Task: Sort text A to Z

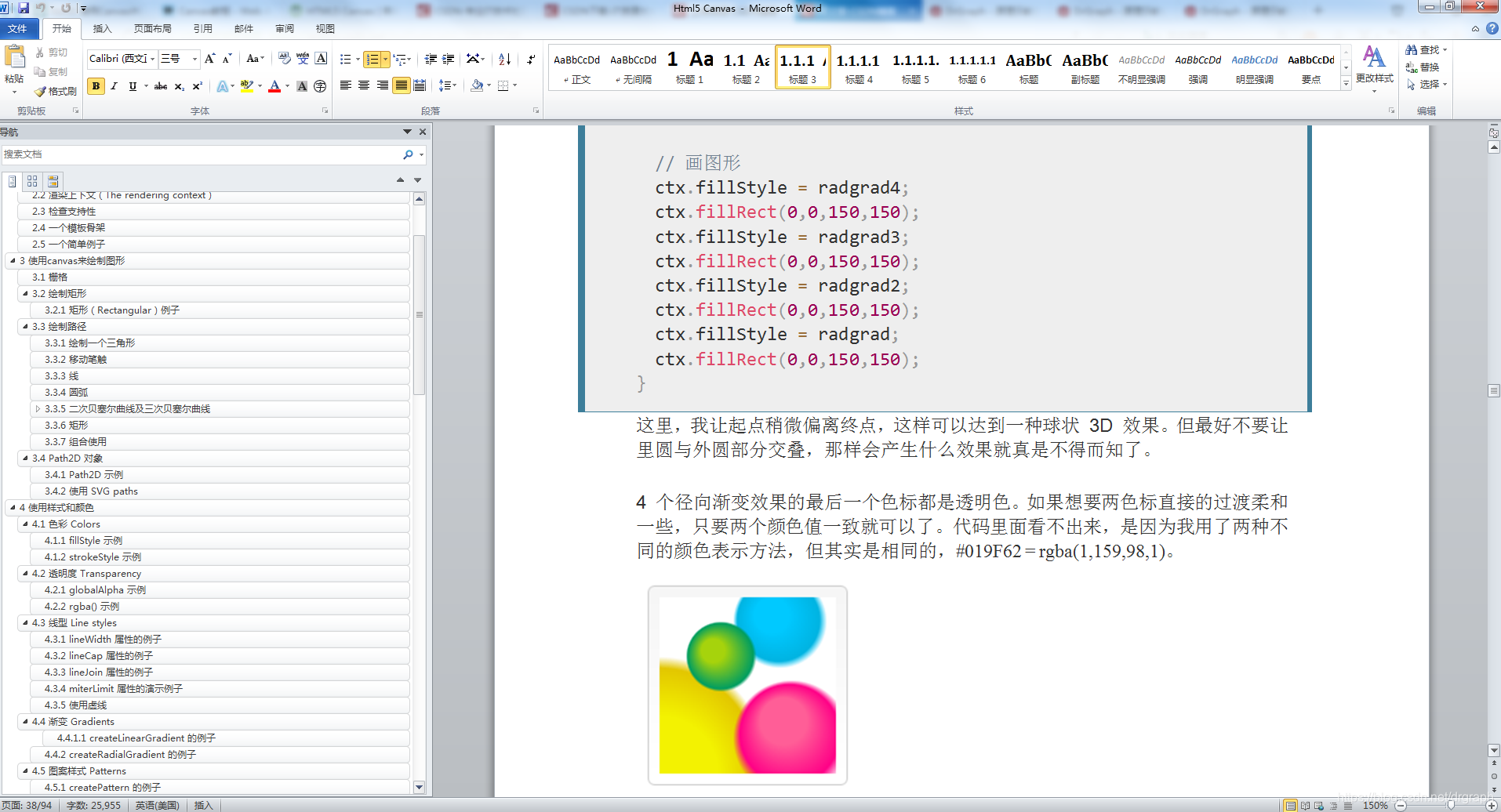Action: [505, 59]
